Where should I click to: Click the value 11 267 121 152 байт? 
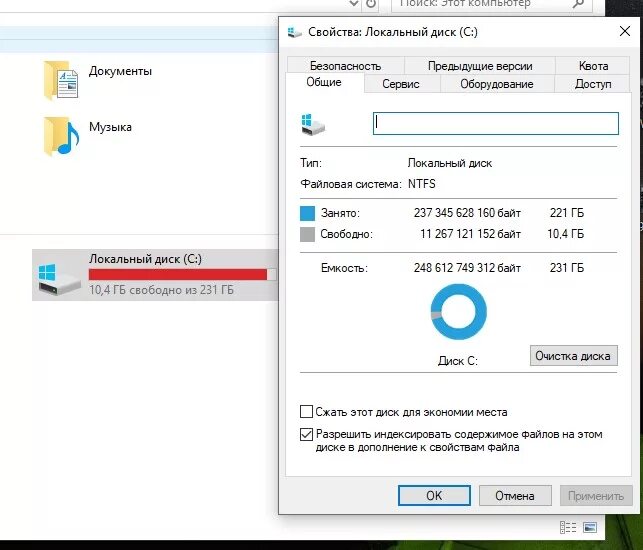470,234
